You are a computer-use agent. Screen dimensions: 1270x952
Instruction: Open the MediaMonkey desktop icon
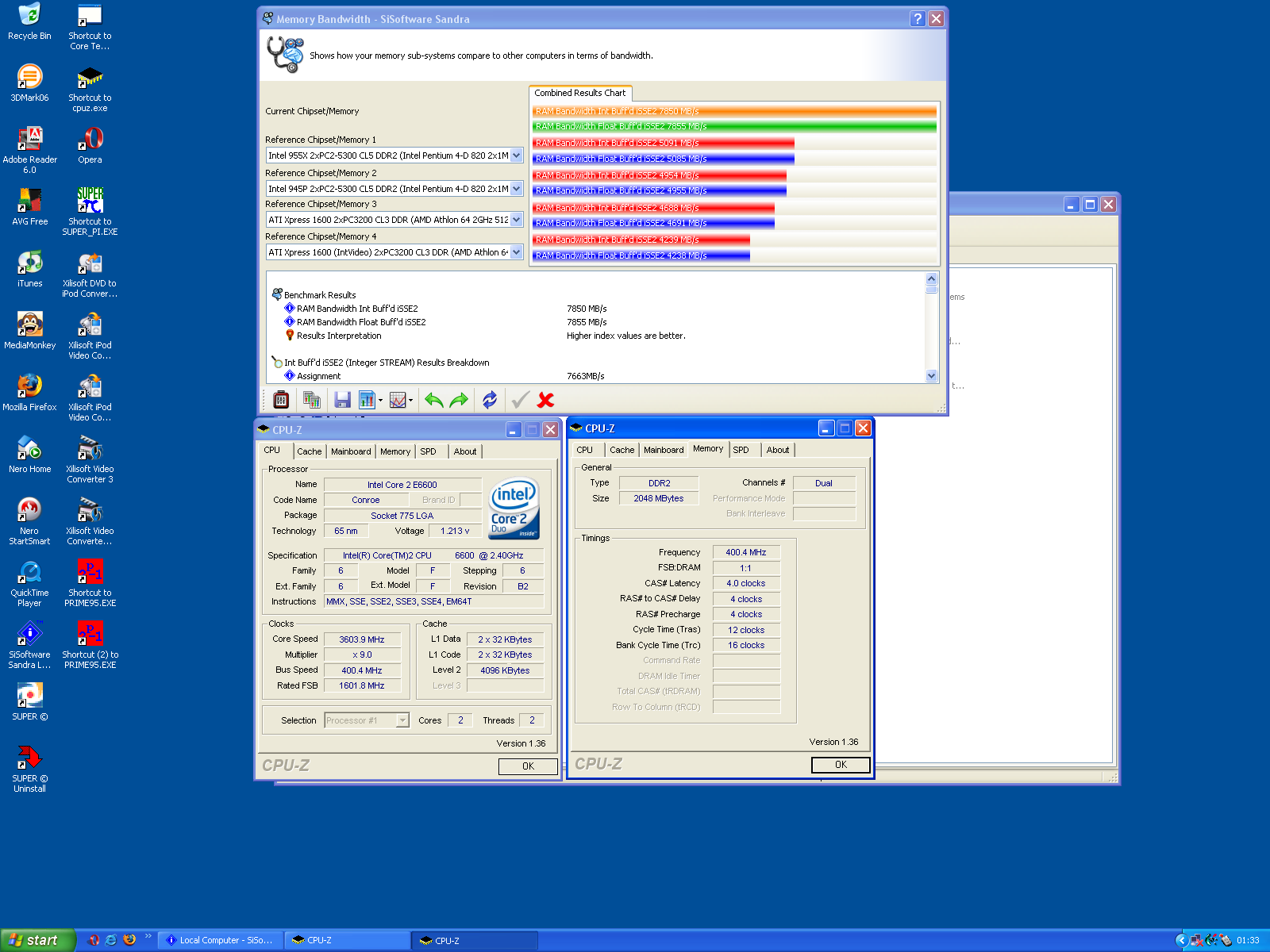click(29, 331)
